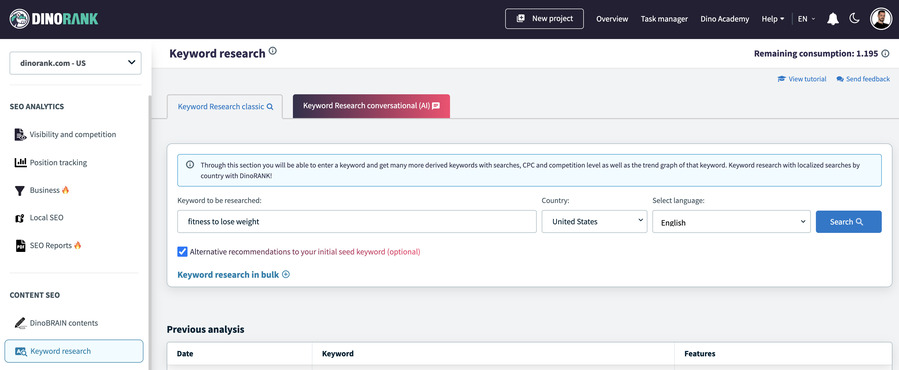Click the Local SEO icon

click(19, 218)
